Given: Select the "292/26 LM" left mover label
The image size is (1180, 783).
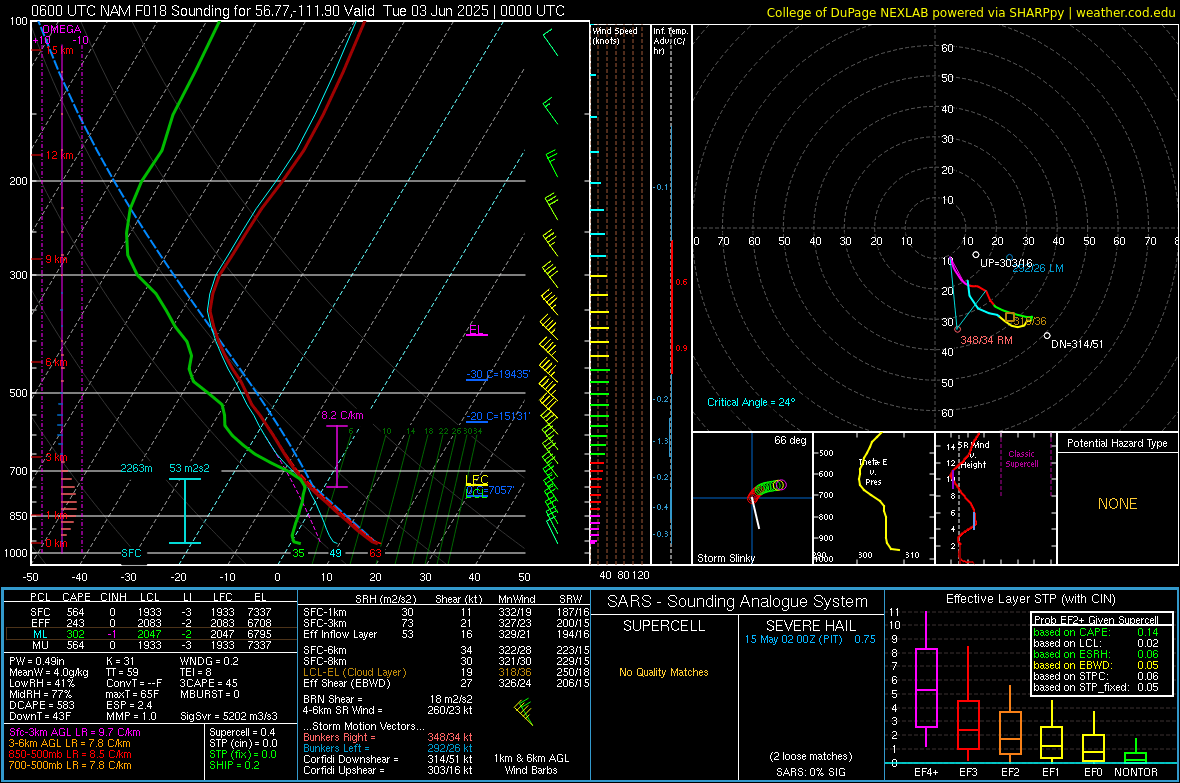Looking at the screenshot, I should point(1038,268).
